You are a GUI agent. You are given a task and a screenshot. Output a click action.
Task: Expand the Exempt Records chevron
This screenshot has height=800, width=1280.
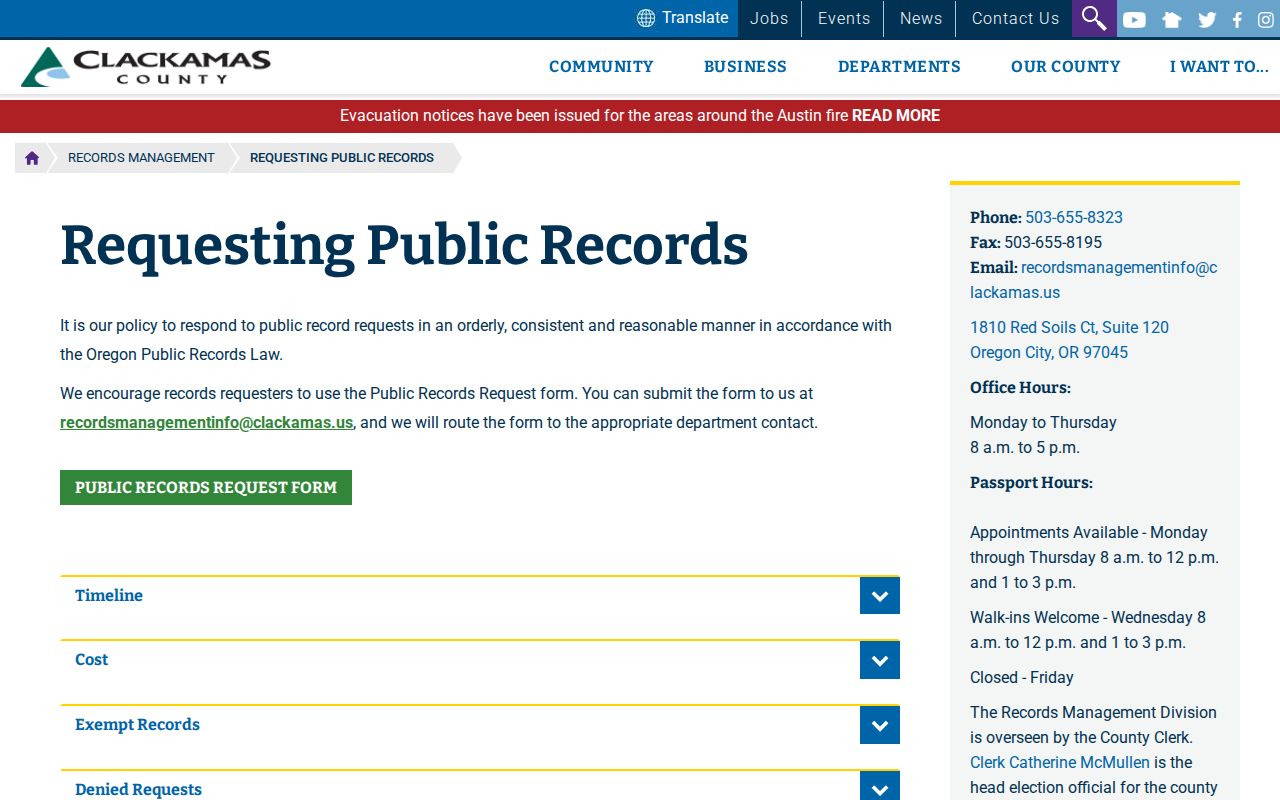[x=880, y=725]
